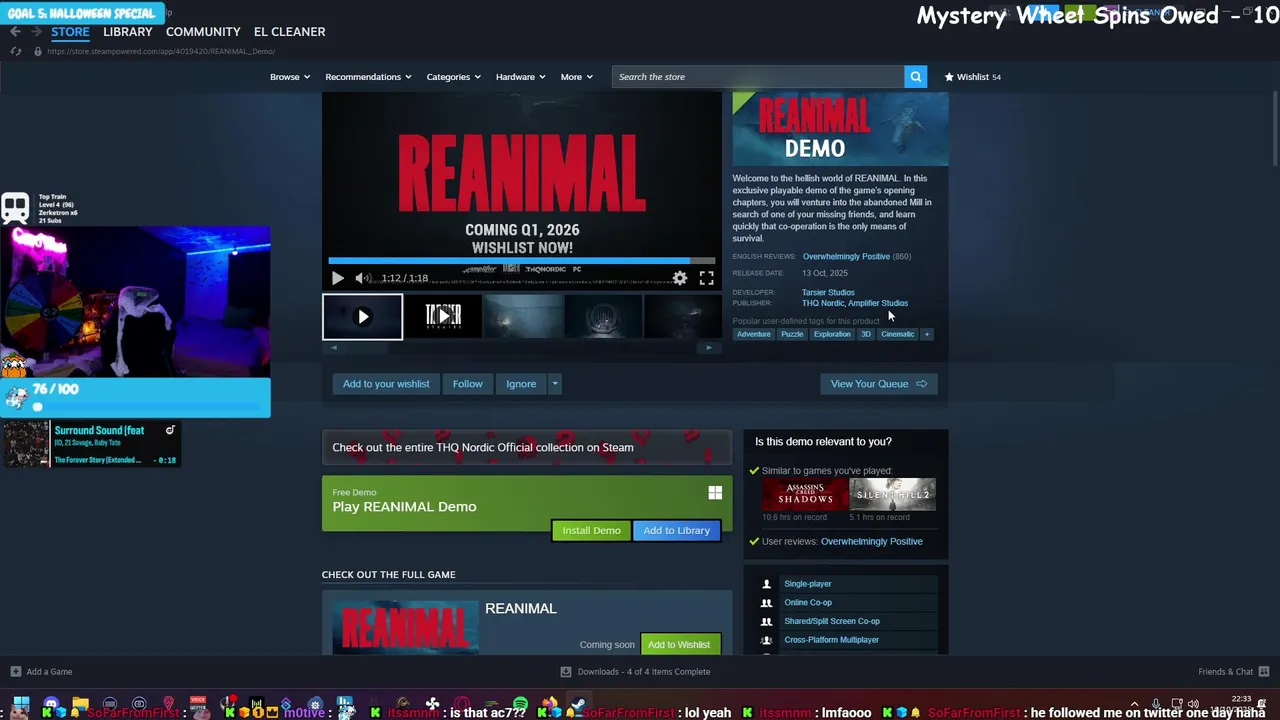Open trailer video settings gear

click(680, 278)
